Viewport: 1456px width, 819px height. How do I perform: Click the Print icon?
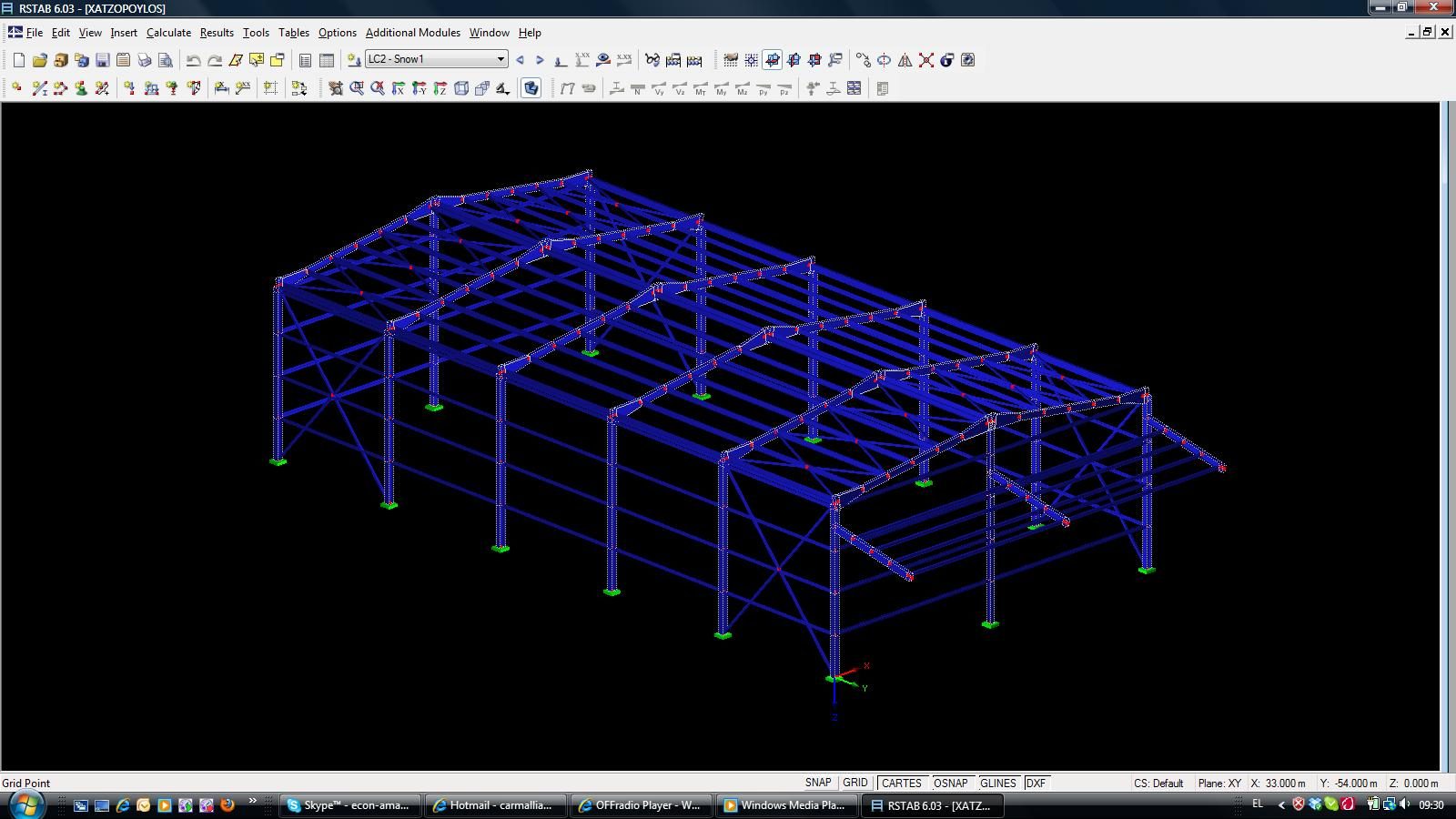[x=145, y=60]
